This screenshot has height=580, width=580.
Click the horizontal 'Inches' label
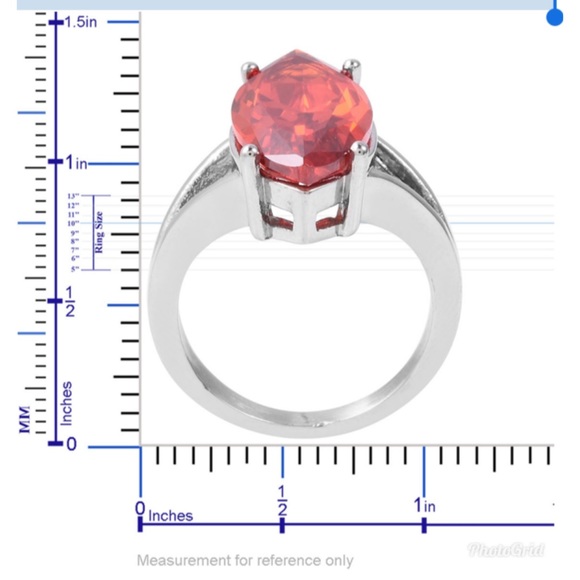tap(171, 516)
